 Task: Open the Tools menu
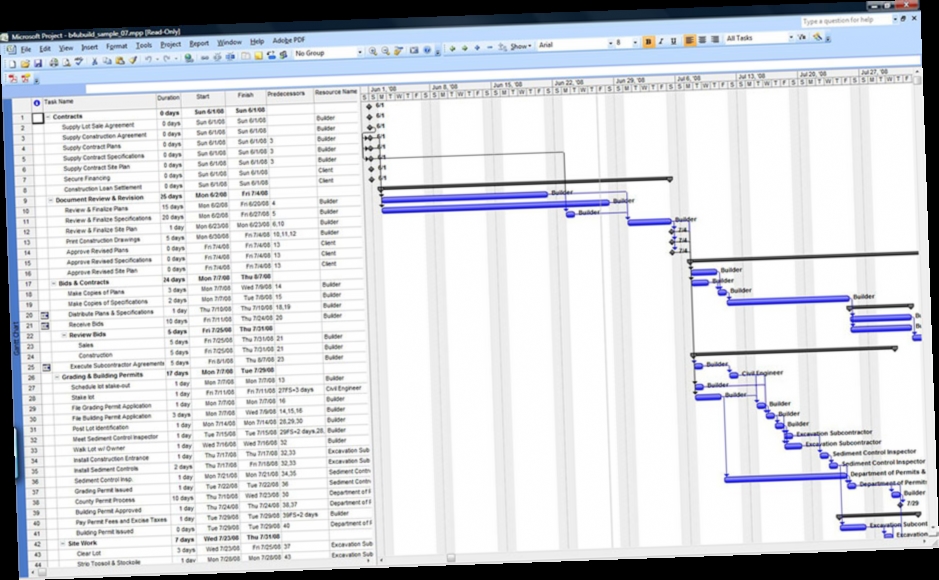pyautogui.click(x=146, y=46)
